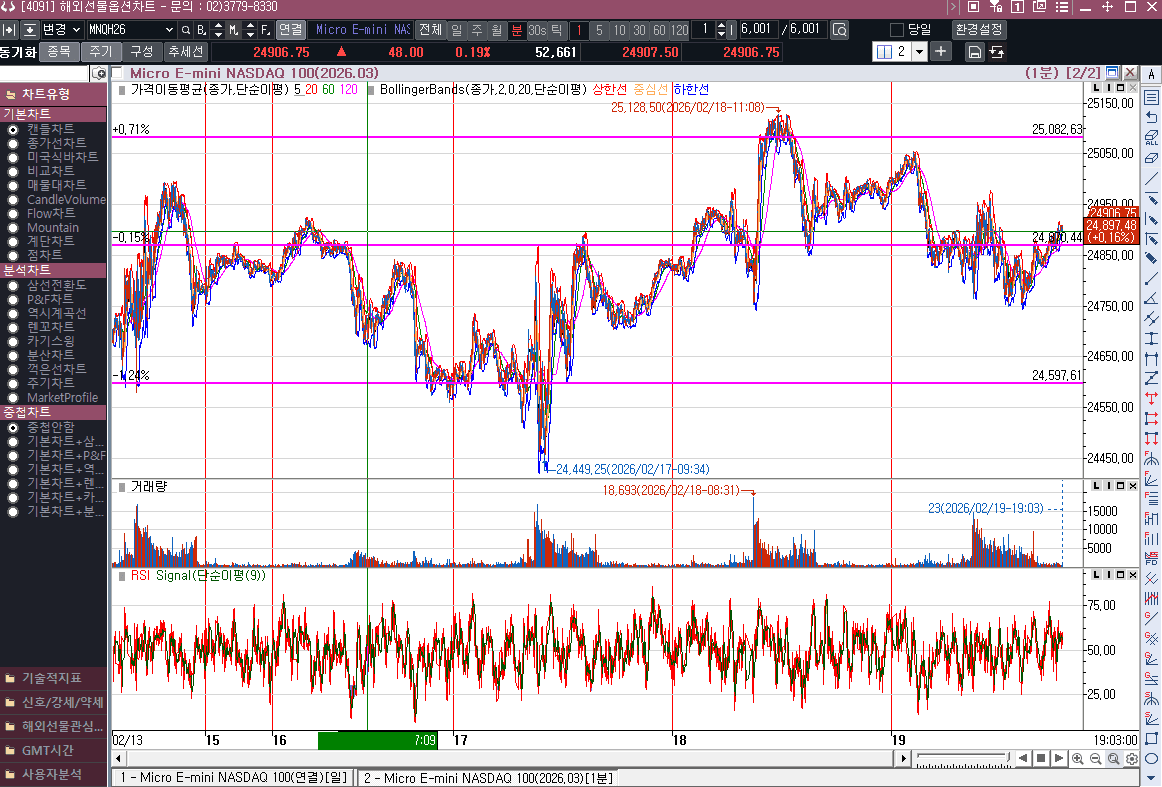Switch to Micro E-mini NASDAQ 100(연결)[일] tab
The width and height of the screenshot is (1162, 787).
click(x=232, y=778)
